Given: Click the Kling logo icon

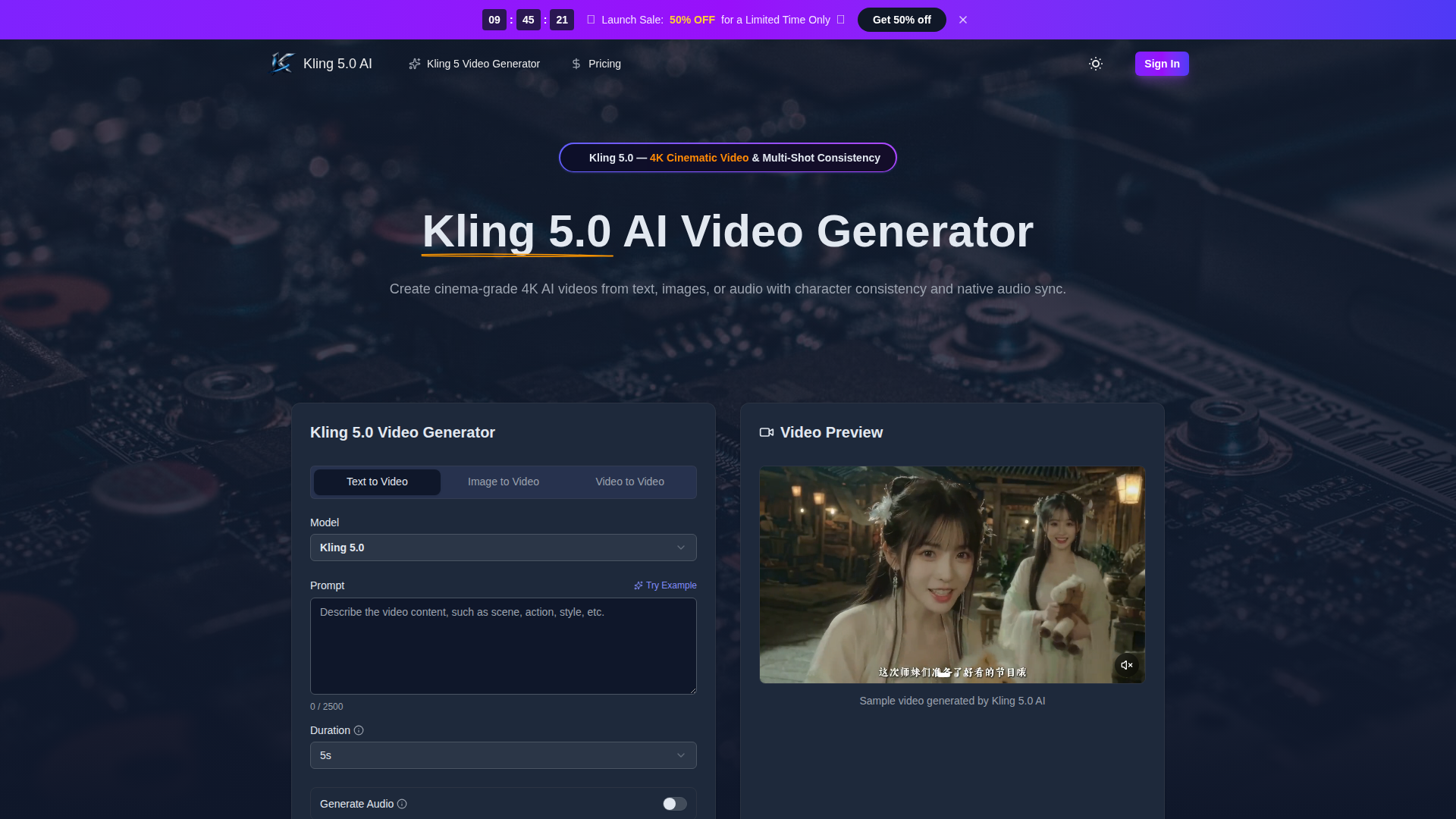Looking at the screenshot, I should (282, 64).
